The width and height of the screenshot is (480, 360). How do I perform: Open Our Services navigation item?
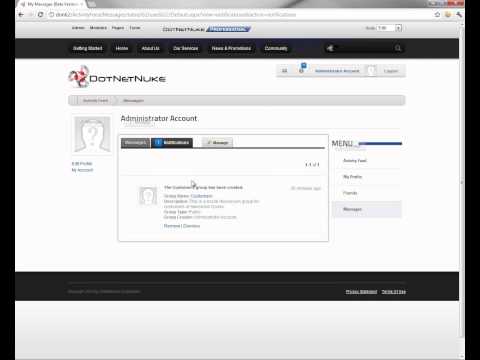click(x=186, y=48)
